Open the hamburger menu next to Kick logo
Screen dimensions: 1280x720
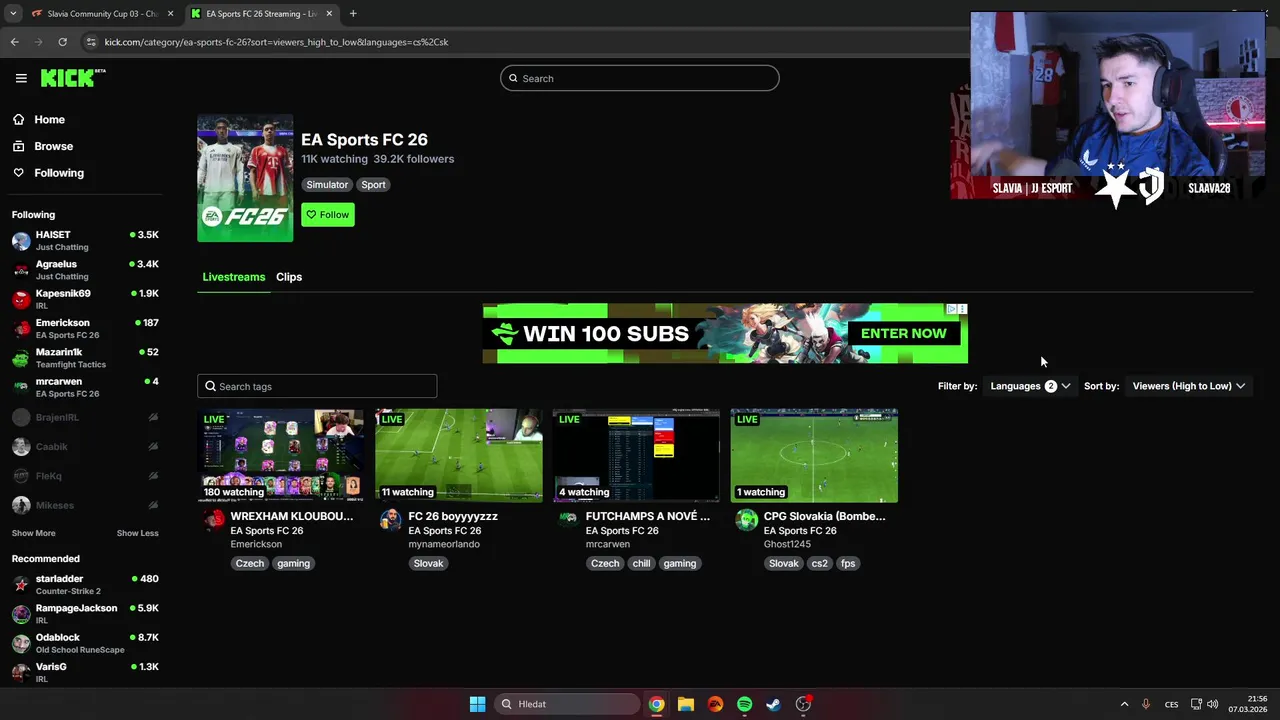pyautogui.click(x=21, y=78)
